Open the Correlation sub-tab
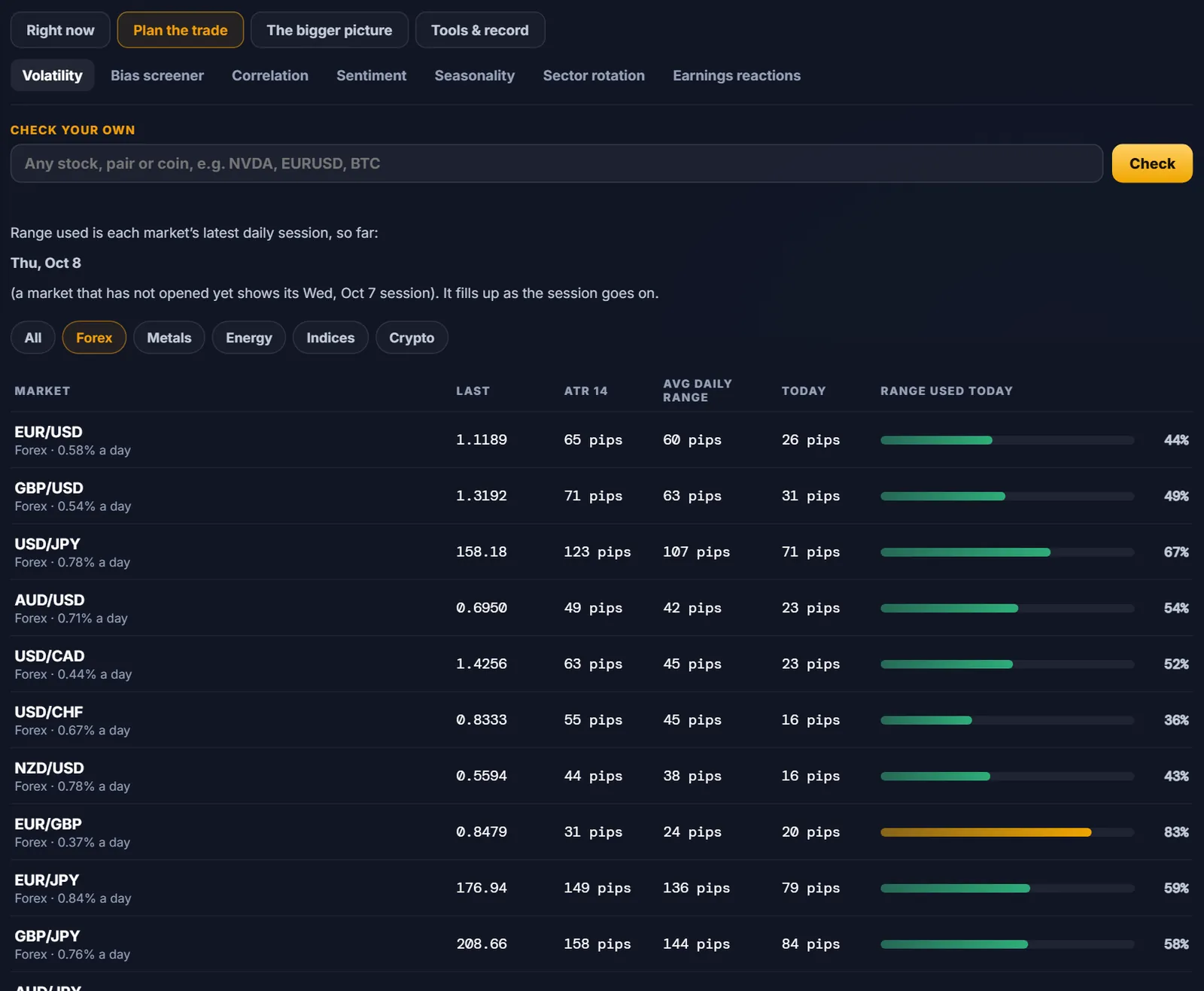 click(270, 75)
